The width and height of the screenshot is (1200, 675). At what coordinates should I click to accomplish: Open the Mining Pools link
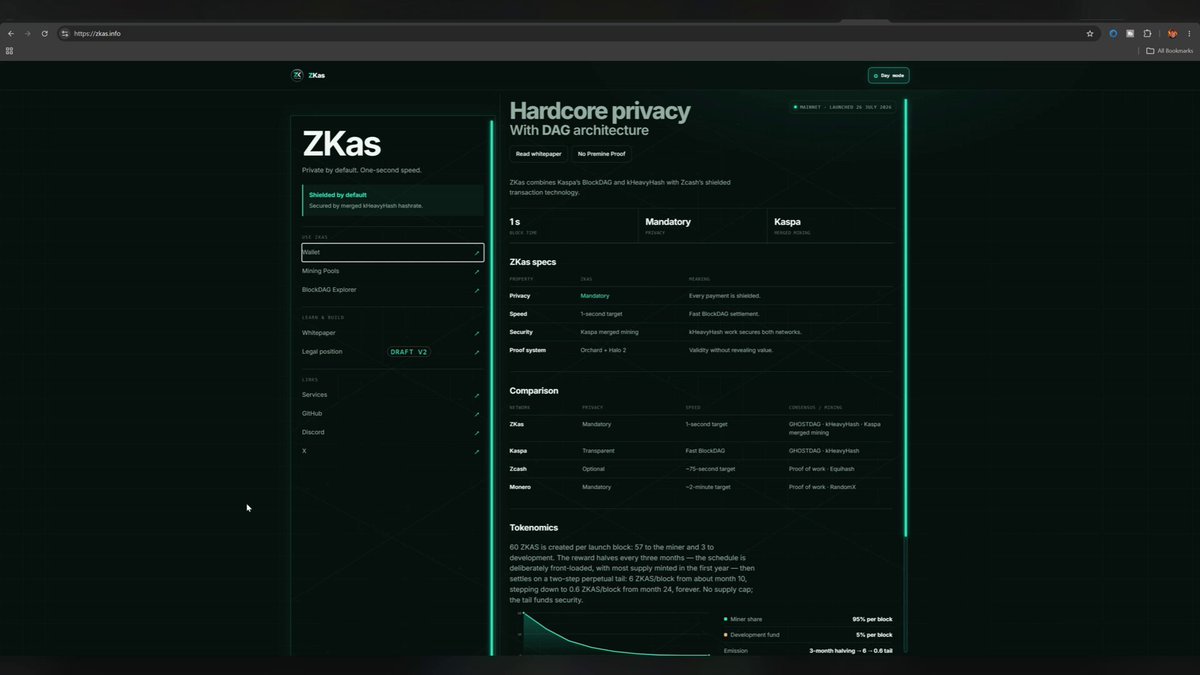click(x=392, y=271)
